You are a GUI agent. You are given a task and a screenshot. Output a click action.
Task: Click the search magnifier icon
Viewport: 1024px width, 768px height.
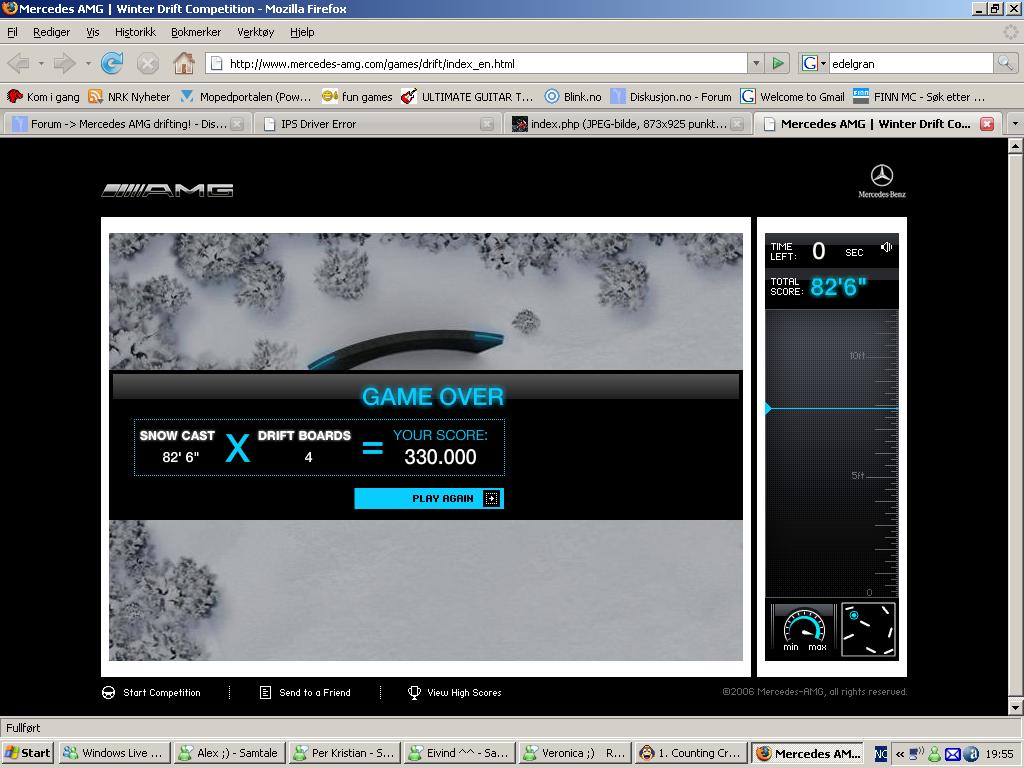pyautogui.click(x=1005, y=63)
